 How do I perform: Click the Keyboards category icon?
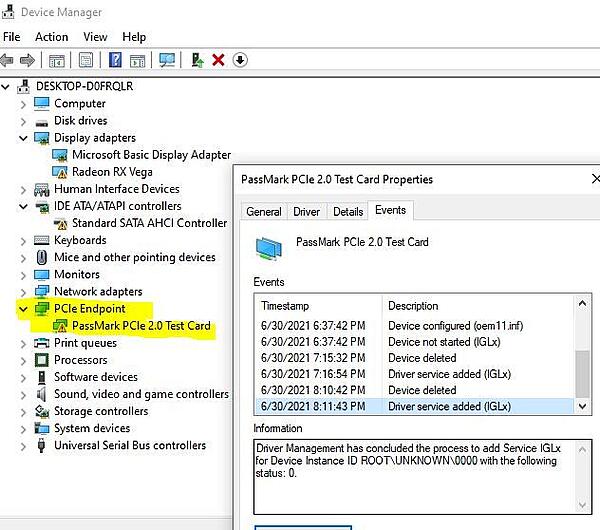(x=41, y=240)
